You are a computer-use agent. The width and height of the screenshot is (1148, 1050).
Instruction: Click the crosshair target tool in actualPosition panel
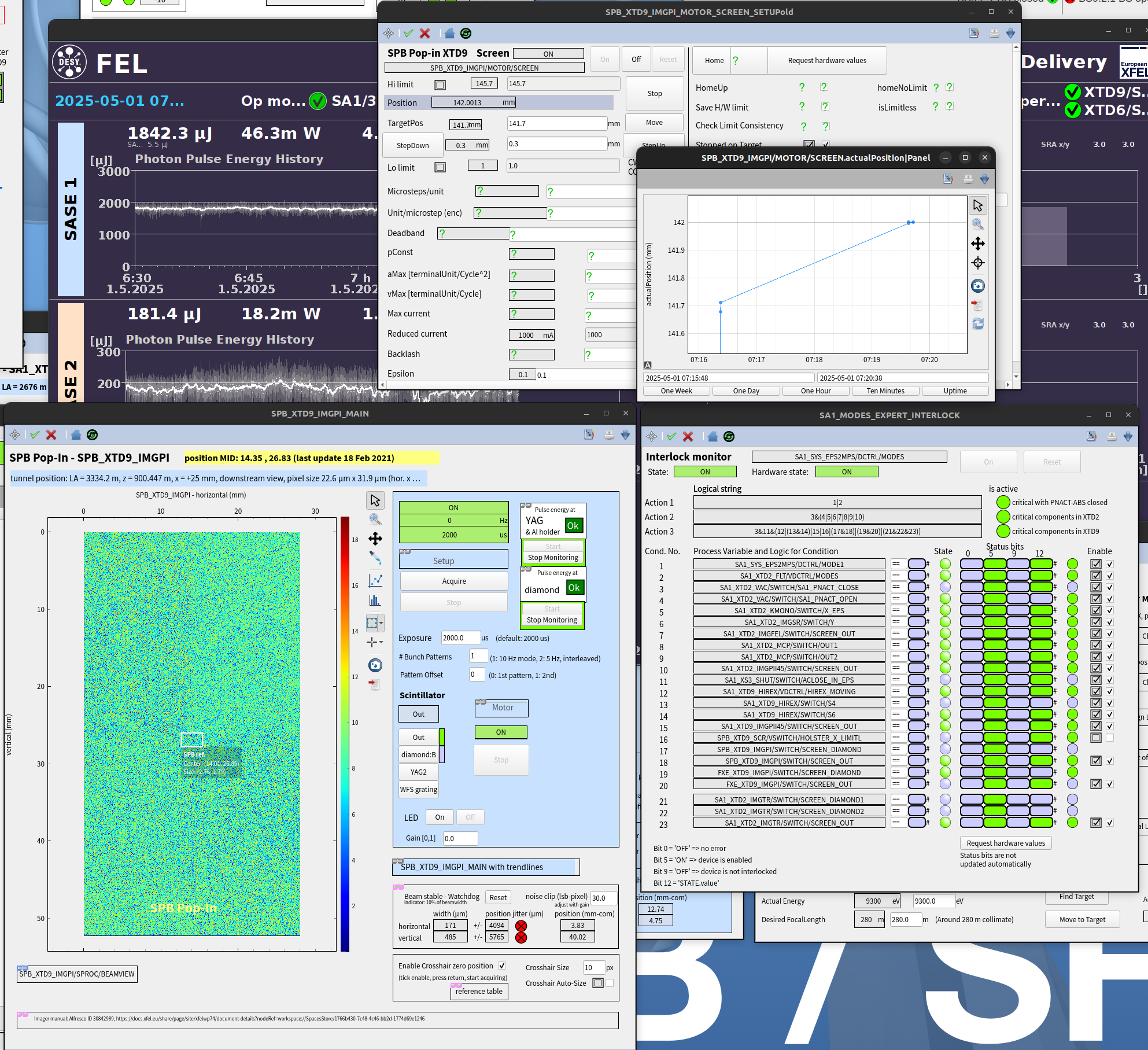coord(977,263)
